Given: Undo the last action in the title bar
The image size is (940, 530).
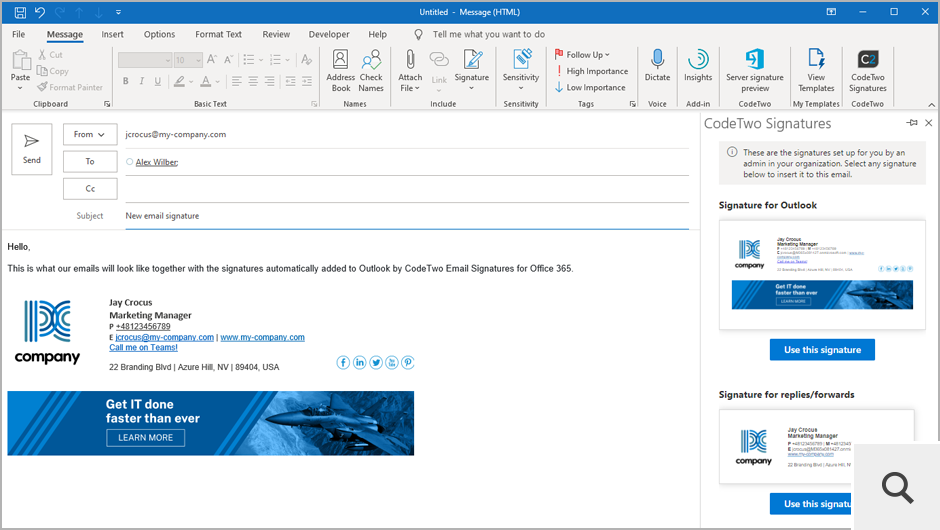Looking at the screenshot, I should pos(40,12).
